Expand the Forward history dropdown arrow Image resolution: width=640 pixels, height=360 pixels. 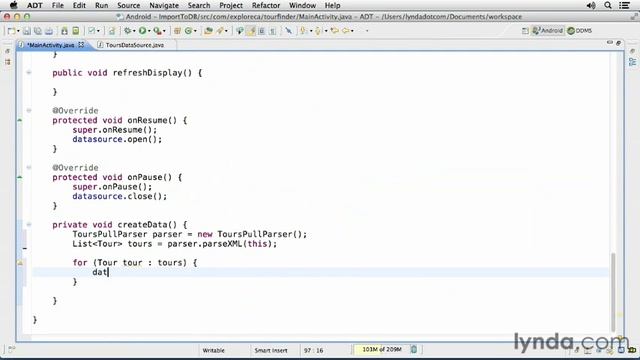[x=352, y=31]
